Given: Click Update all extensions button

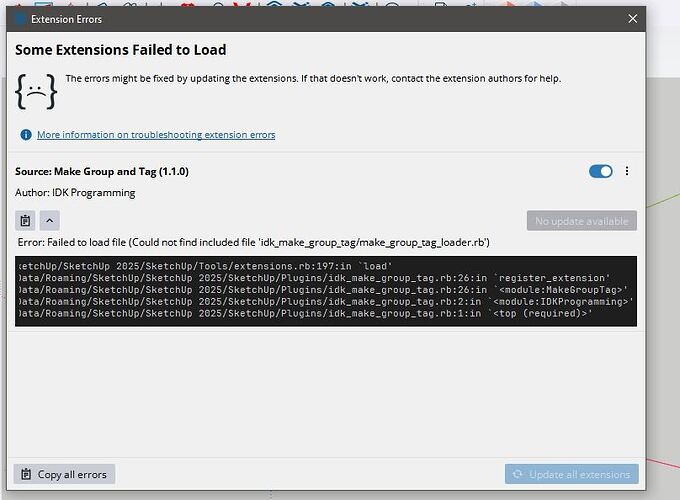Looking at the screenshot, I should (571, 474).
